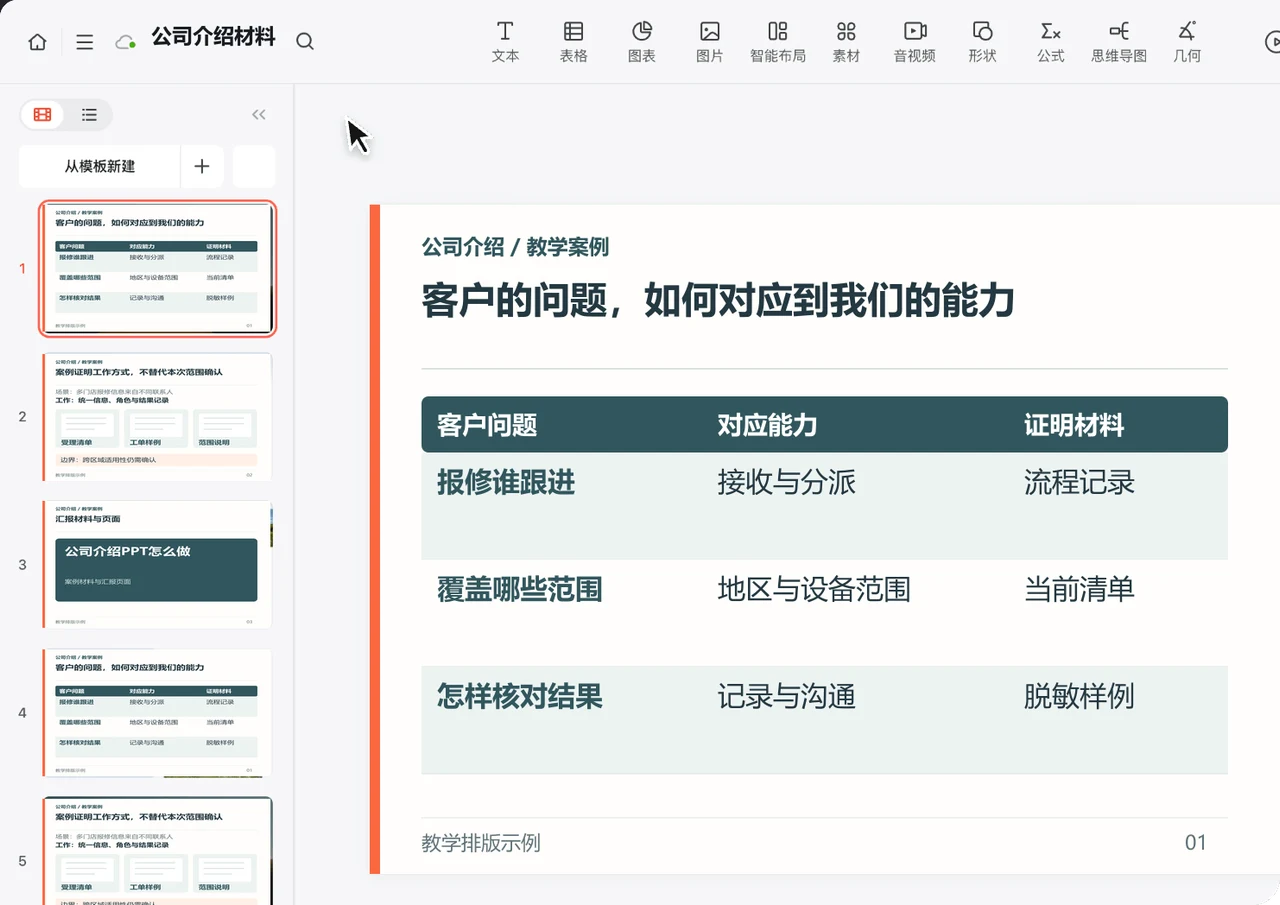1280x905 pixels.
Task: Collapse the slide panel with double chevron
Action: point(259,115)
